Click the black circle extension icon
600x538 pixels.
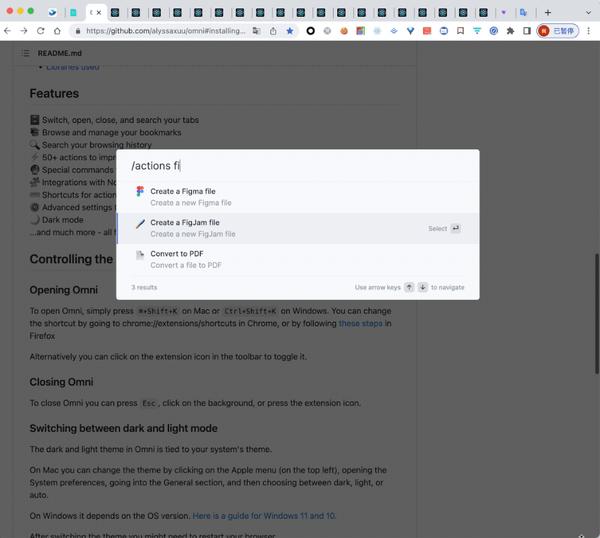point(310,31)
